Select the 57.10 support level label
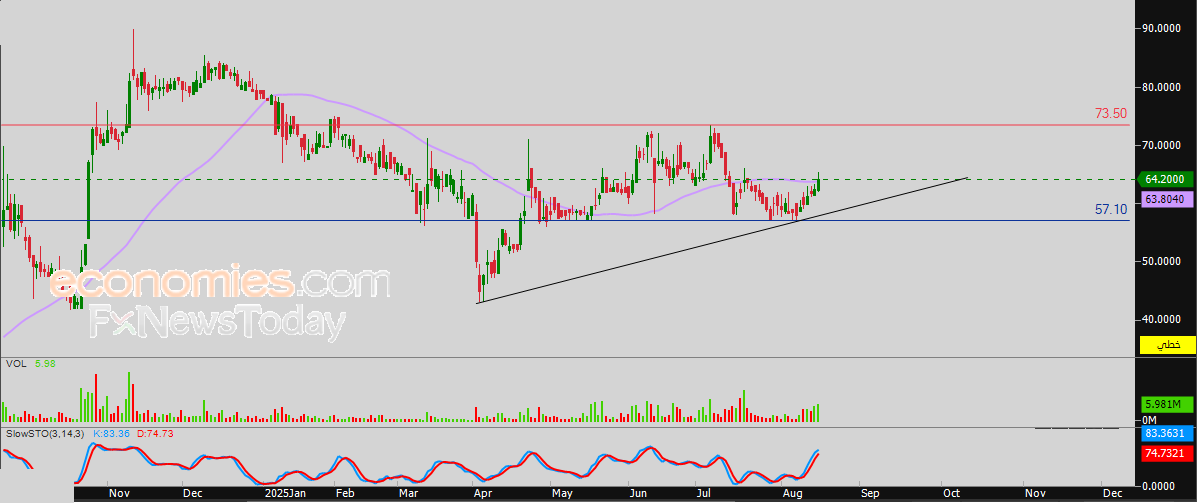Viewport: 1197px width, 503px height. click(x=1111, y=210)
